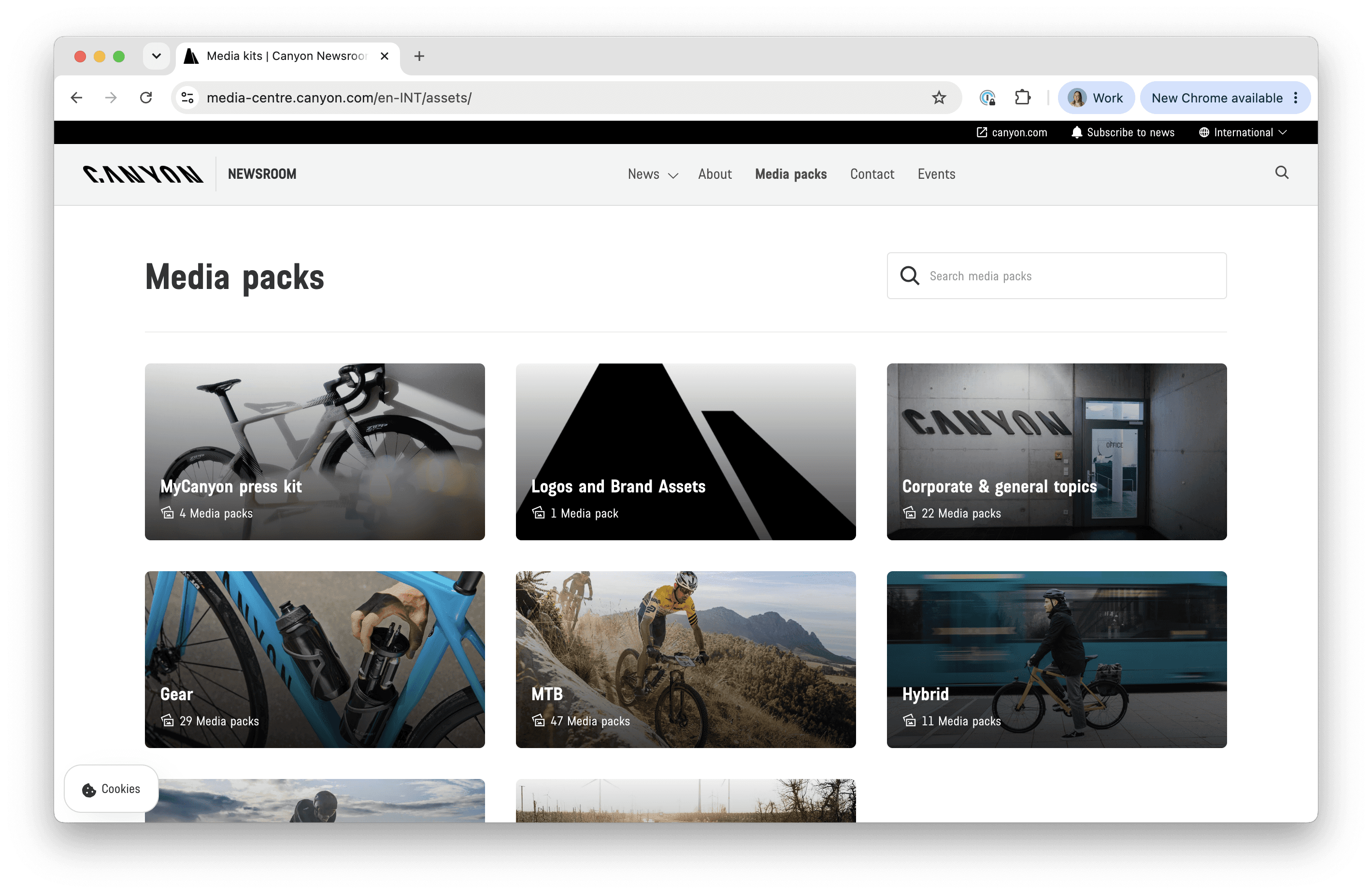Open the MyCanyon press kit card
Viewport: 1372px width, 894px height.
tap(315, 452)
